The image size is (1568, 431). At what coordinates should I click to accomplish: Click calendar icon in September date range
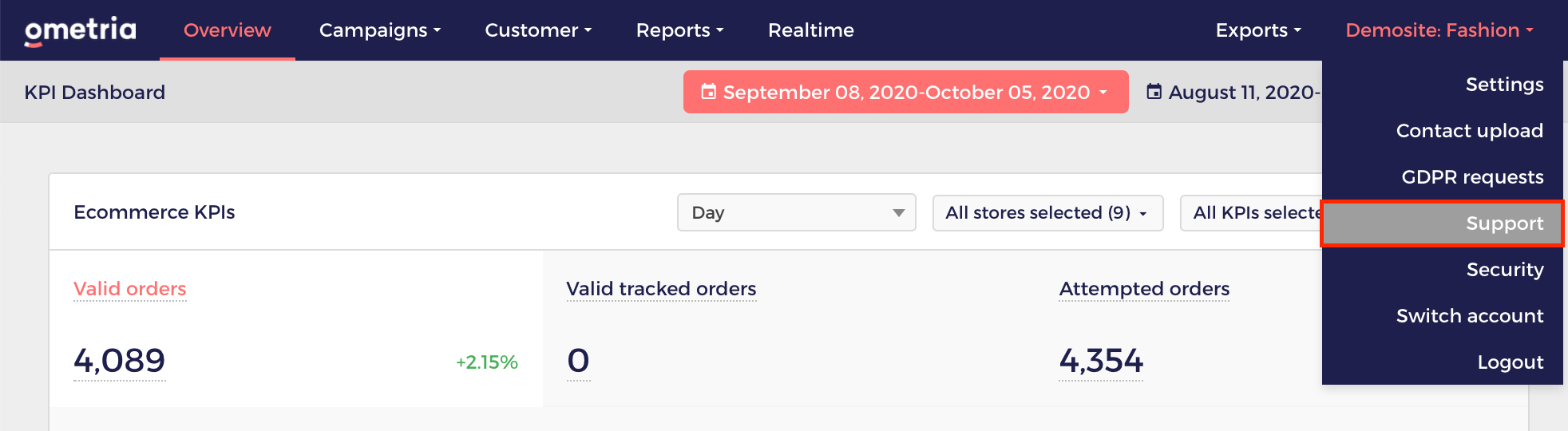point(708,92)
